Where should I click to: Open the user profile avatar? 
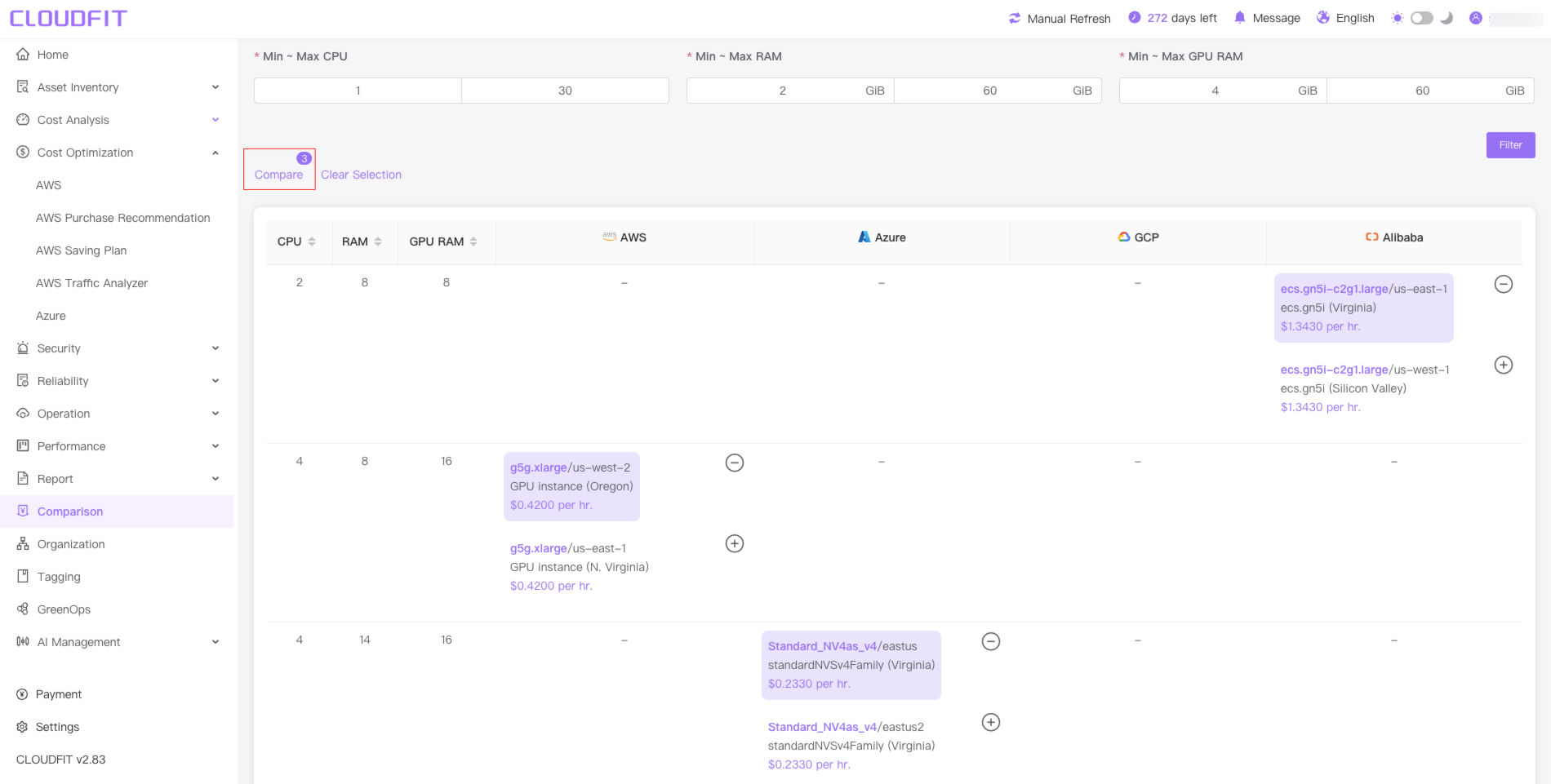click(1476, 18)
